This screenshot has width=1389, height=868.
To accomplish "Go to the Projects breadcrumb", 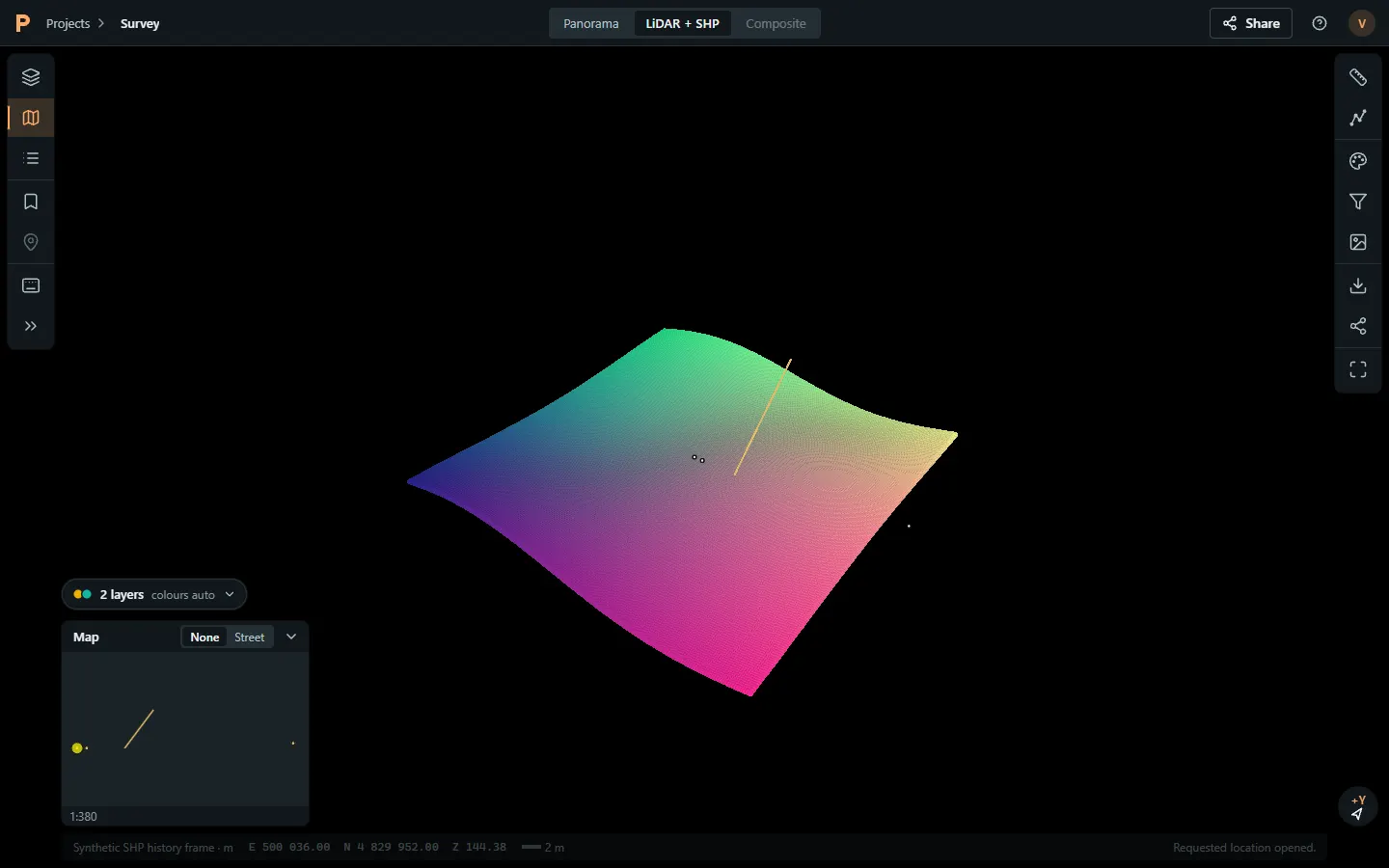I will point(68,23).
